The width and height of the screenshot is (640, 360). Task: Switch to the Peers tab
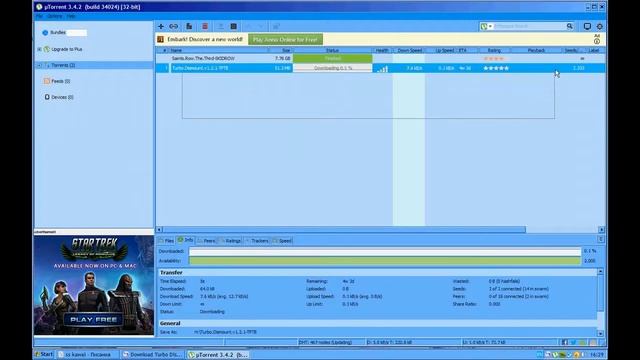pos(207,241)
